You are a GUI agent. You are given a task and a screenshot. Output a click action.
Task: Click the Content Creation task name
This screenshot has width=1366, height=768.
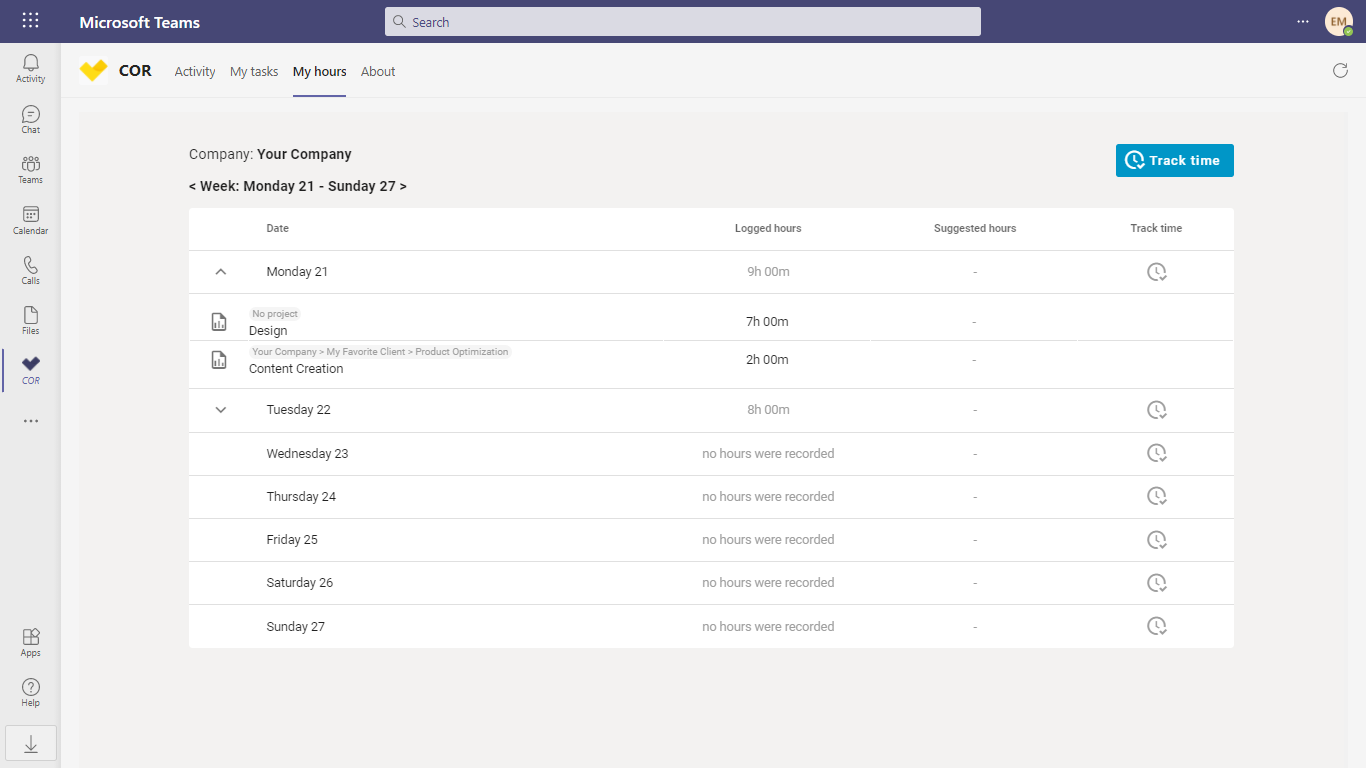pos(296,369)
